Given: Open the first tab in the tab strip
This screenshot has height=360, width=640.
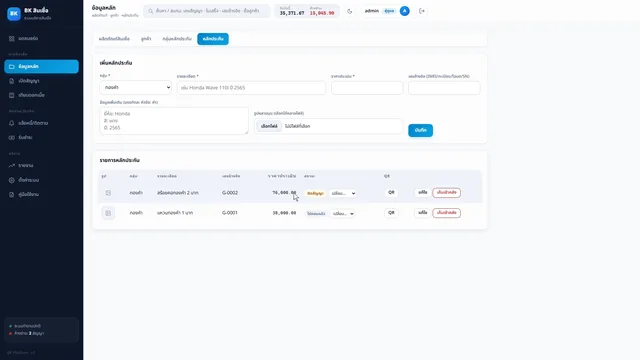Looking at the screenshot, I should pyautogui.click(x=114, y=39).
